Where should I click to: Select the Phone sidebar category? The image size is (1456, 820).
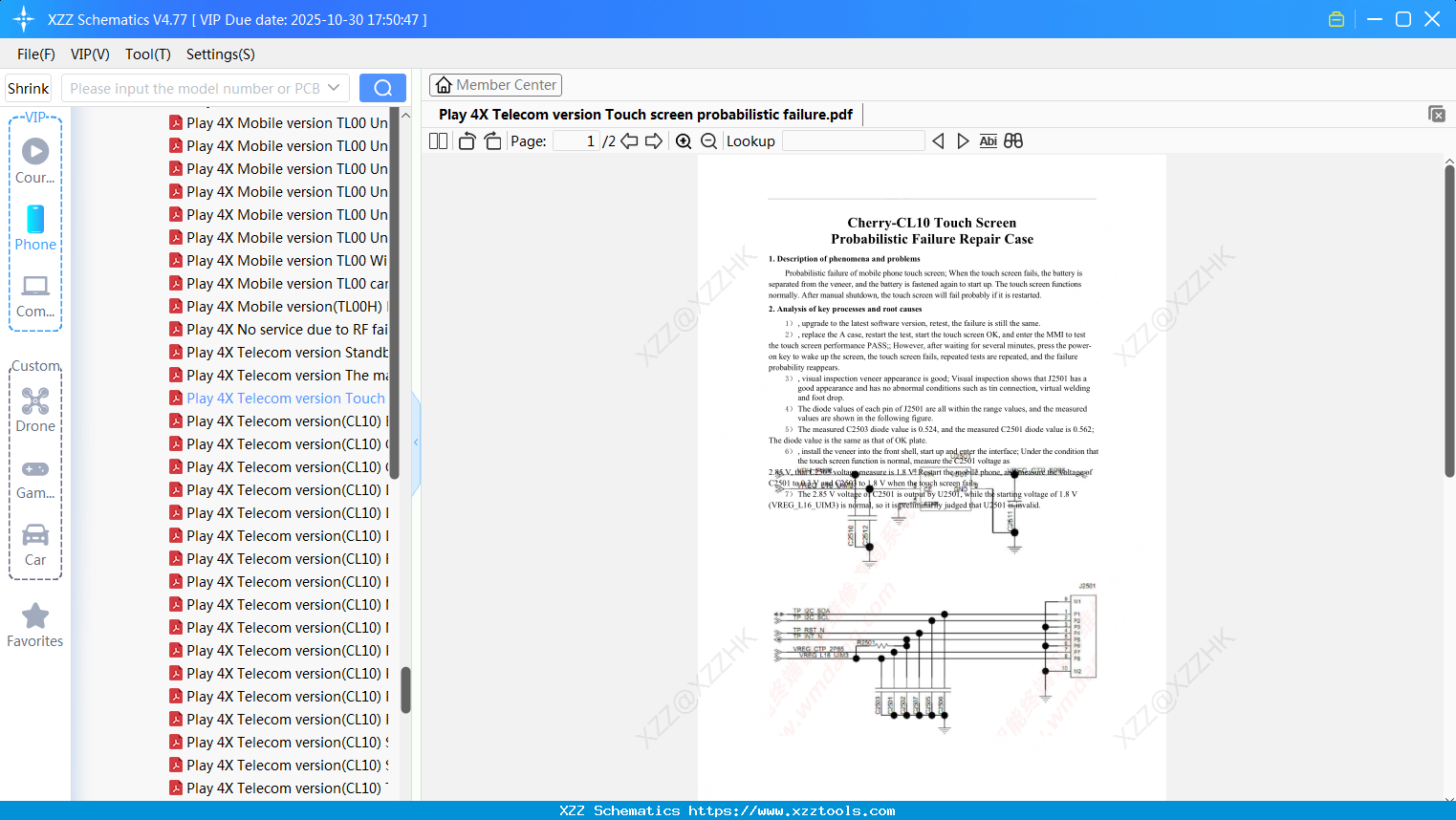tap(35, 228)
